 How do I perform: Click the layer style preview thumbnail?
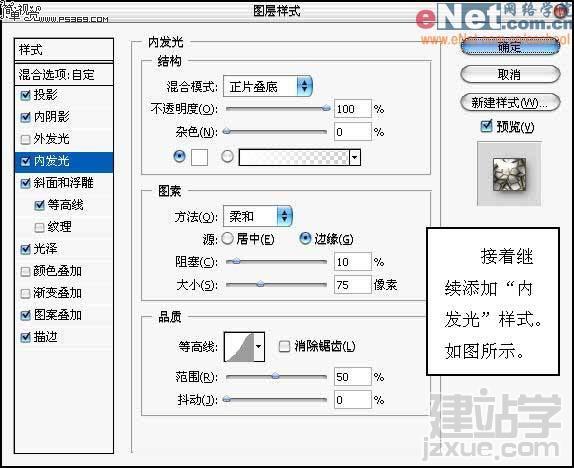[509, 174]
